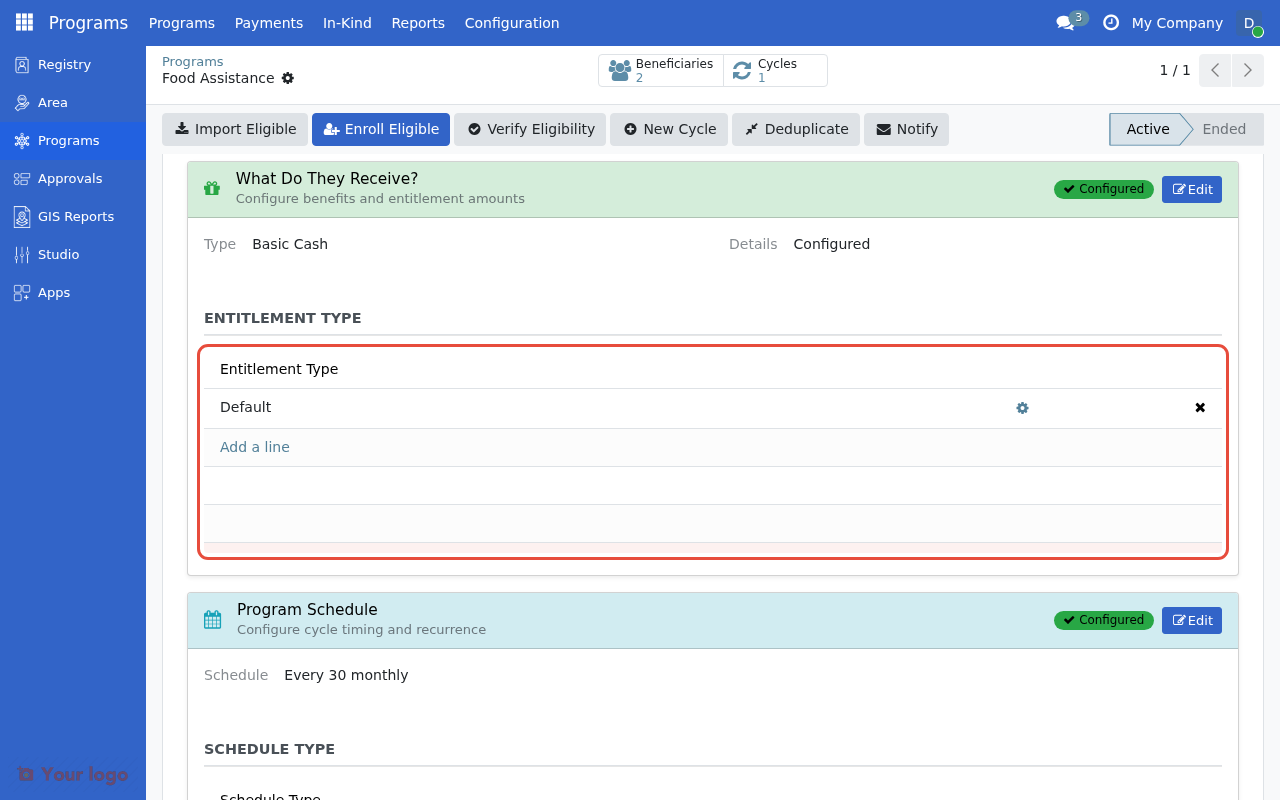Open the Approvals section
This screenshot has height=800, width=1280.
point(68,178)
